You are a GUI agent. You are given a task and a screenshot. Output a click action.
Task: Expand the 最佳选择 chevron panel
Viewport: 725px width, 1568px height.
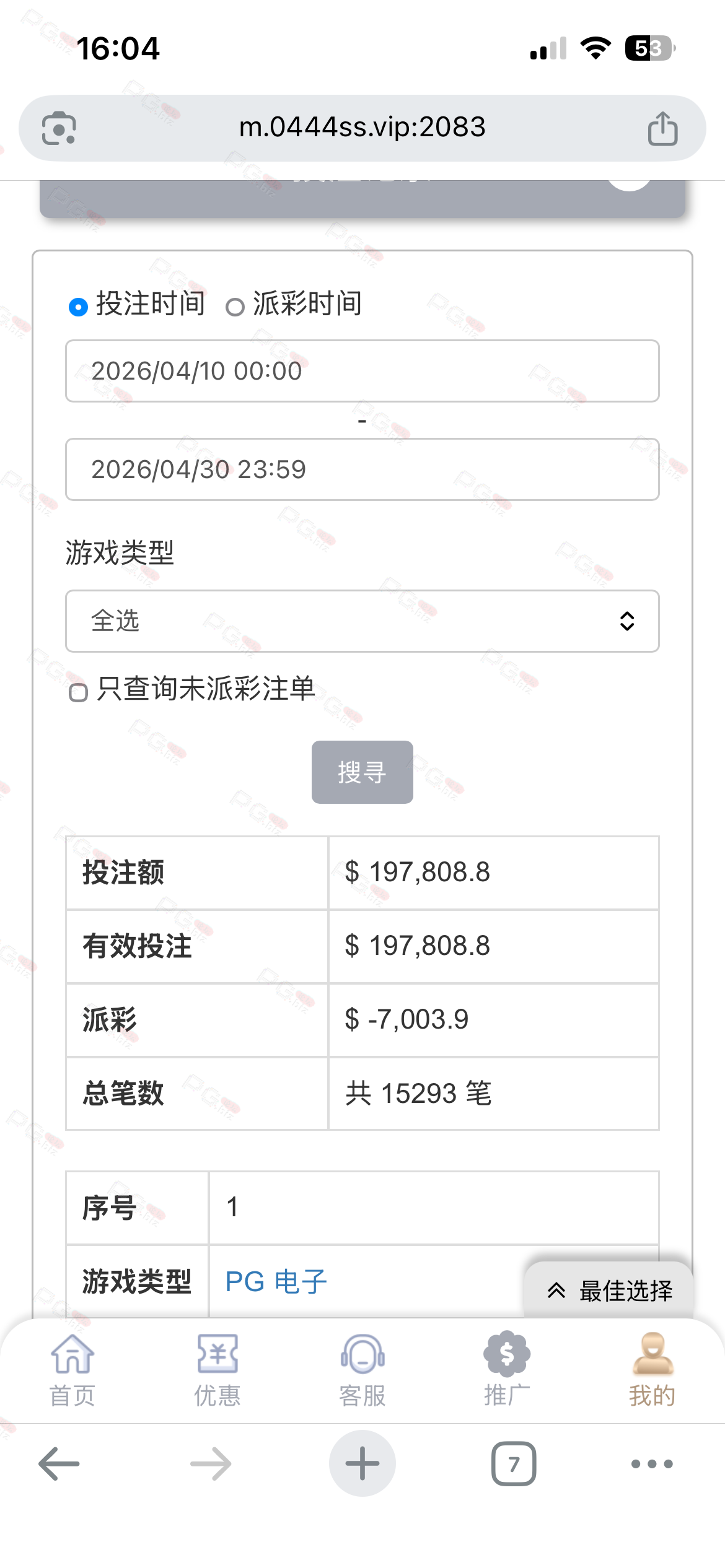pyautogui.click(x=609, y=1291)
